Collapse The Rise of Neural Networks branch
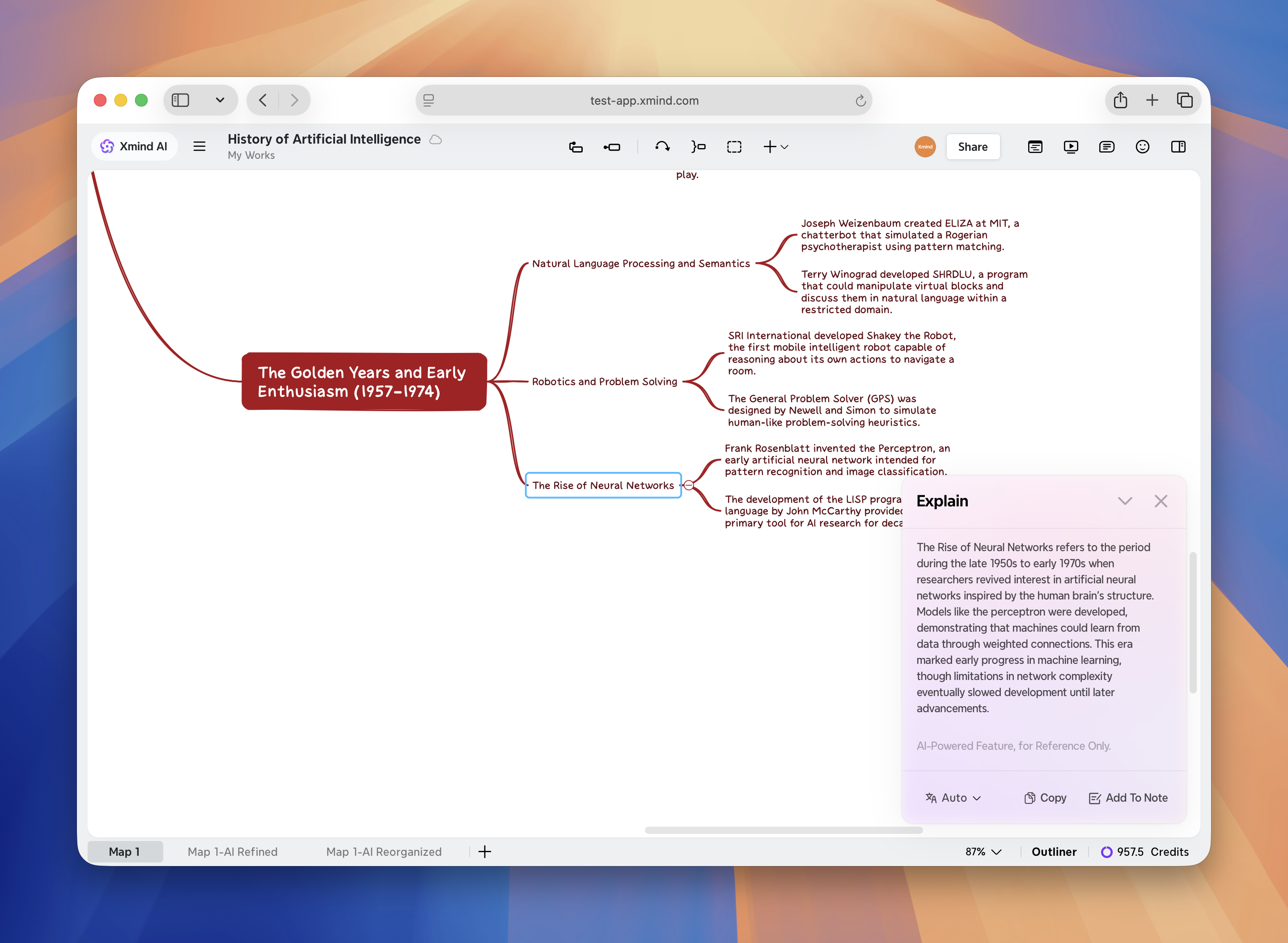Viewport: 1288px width, 943px height. click(689, 485)
